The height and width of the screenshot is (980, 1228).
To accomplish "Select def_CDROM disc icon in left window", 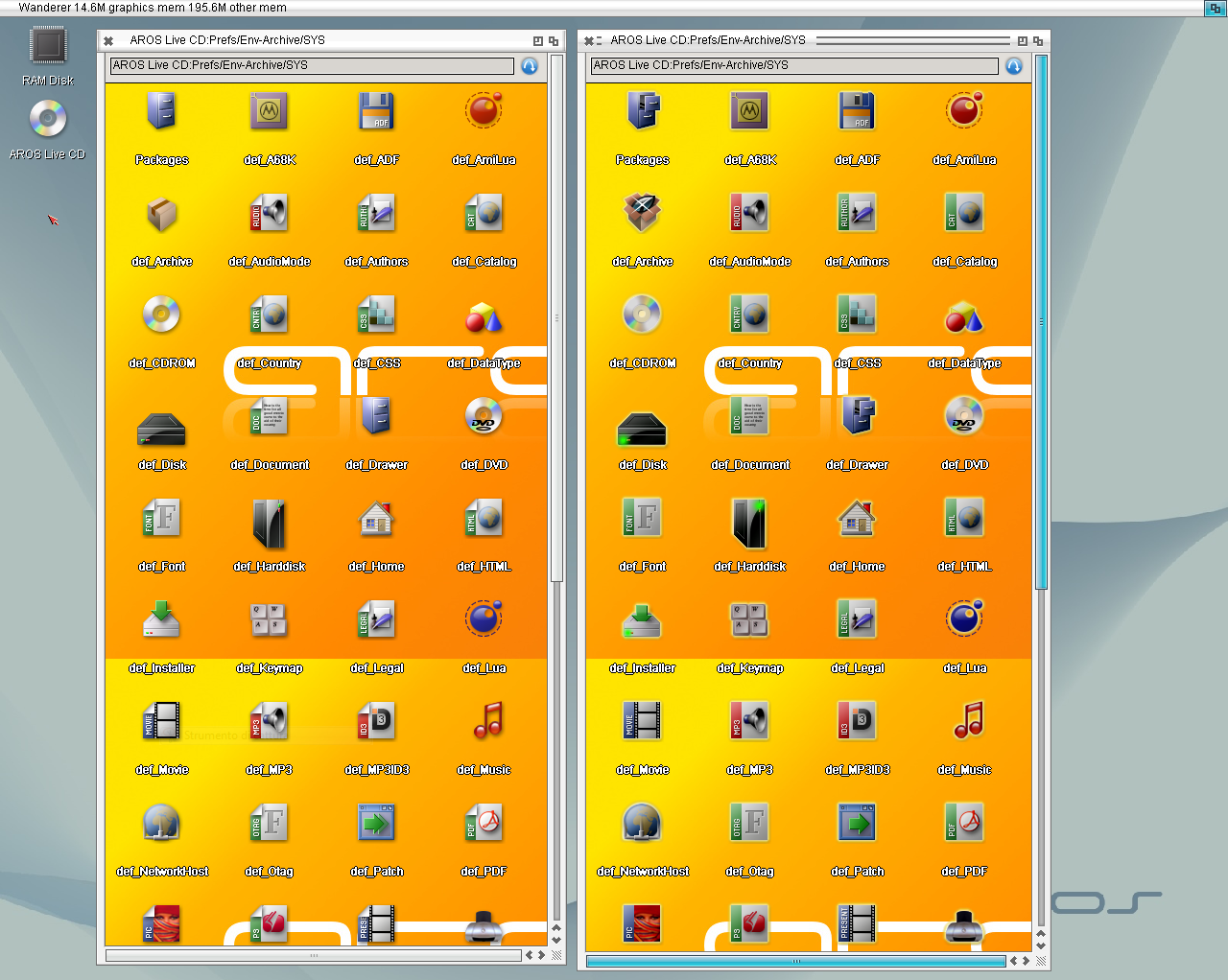I will click(x=161, y=315).
